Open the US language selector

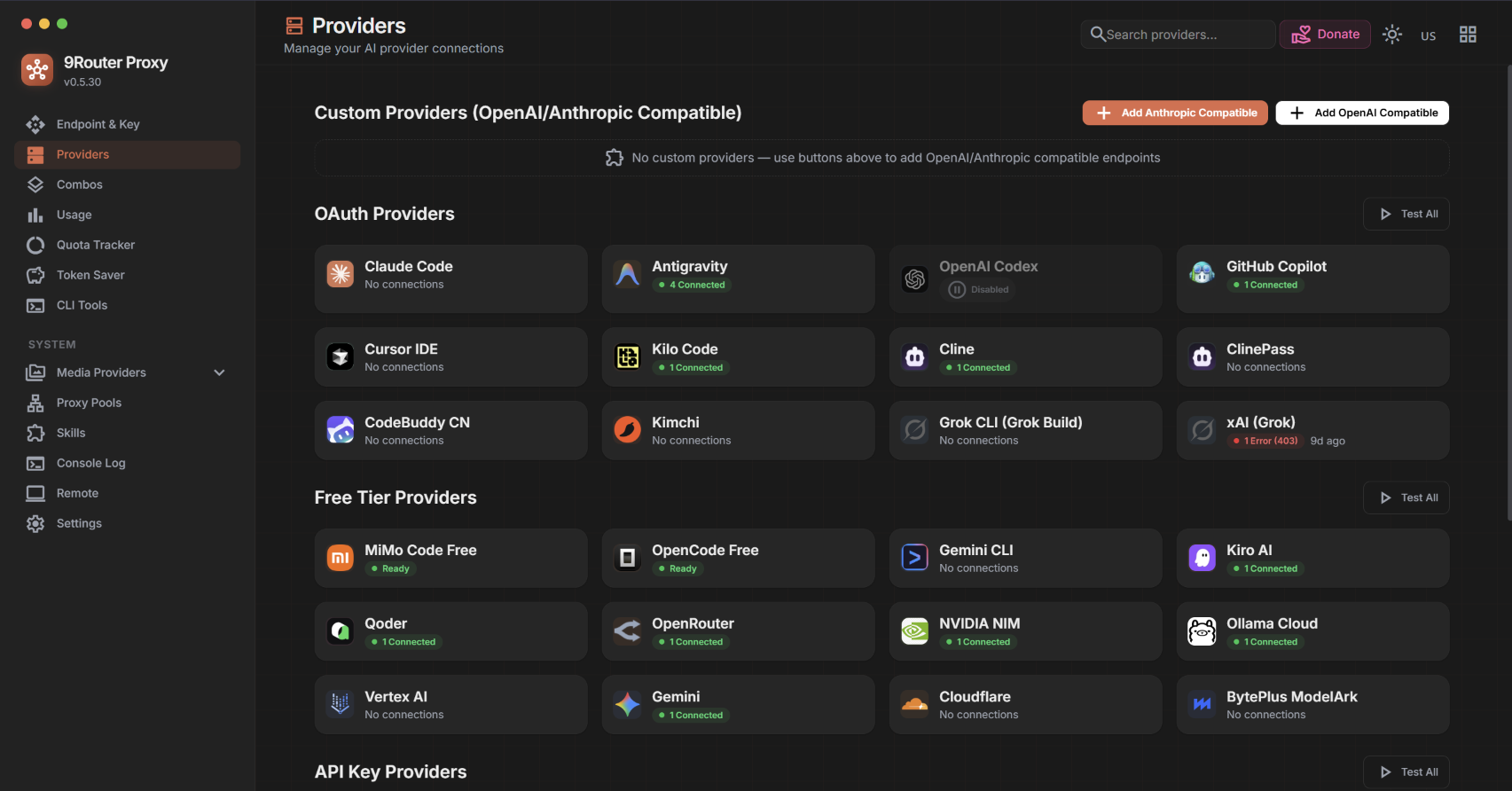point(1429,35)
